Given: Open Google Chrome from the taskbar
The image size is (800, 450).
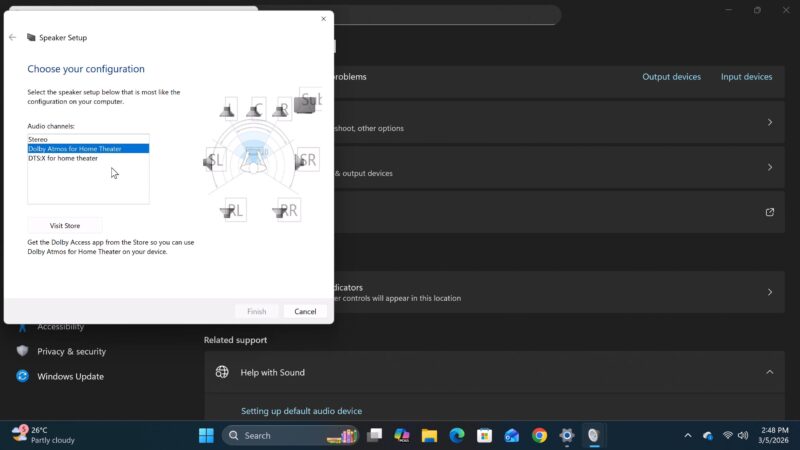Looking at the screenshot, I should (x=539, y=435).
